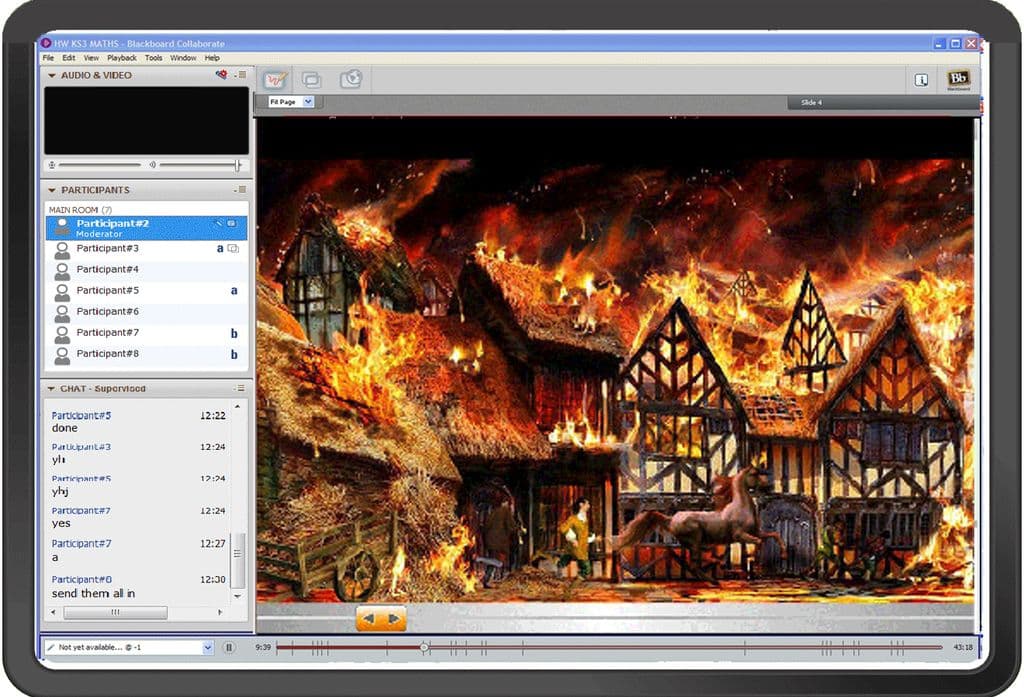The image size is (1024, 697).
Task: Switch to Web Tour mode icon
Action: (x=351, y=80)
